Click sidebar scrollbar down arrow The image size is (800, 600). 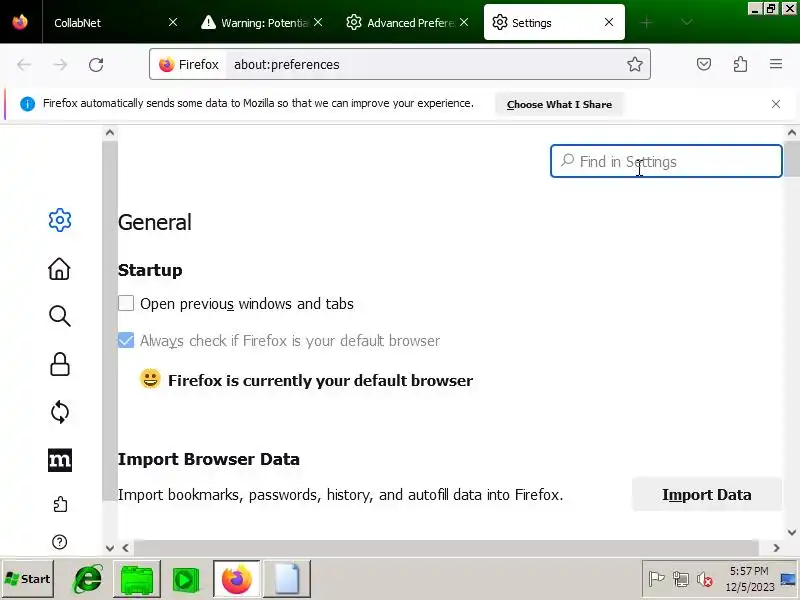[110, 548]
